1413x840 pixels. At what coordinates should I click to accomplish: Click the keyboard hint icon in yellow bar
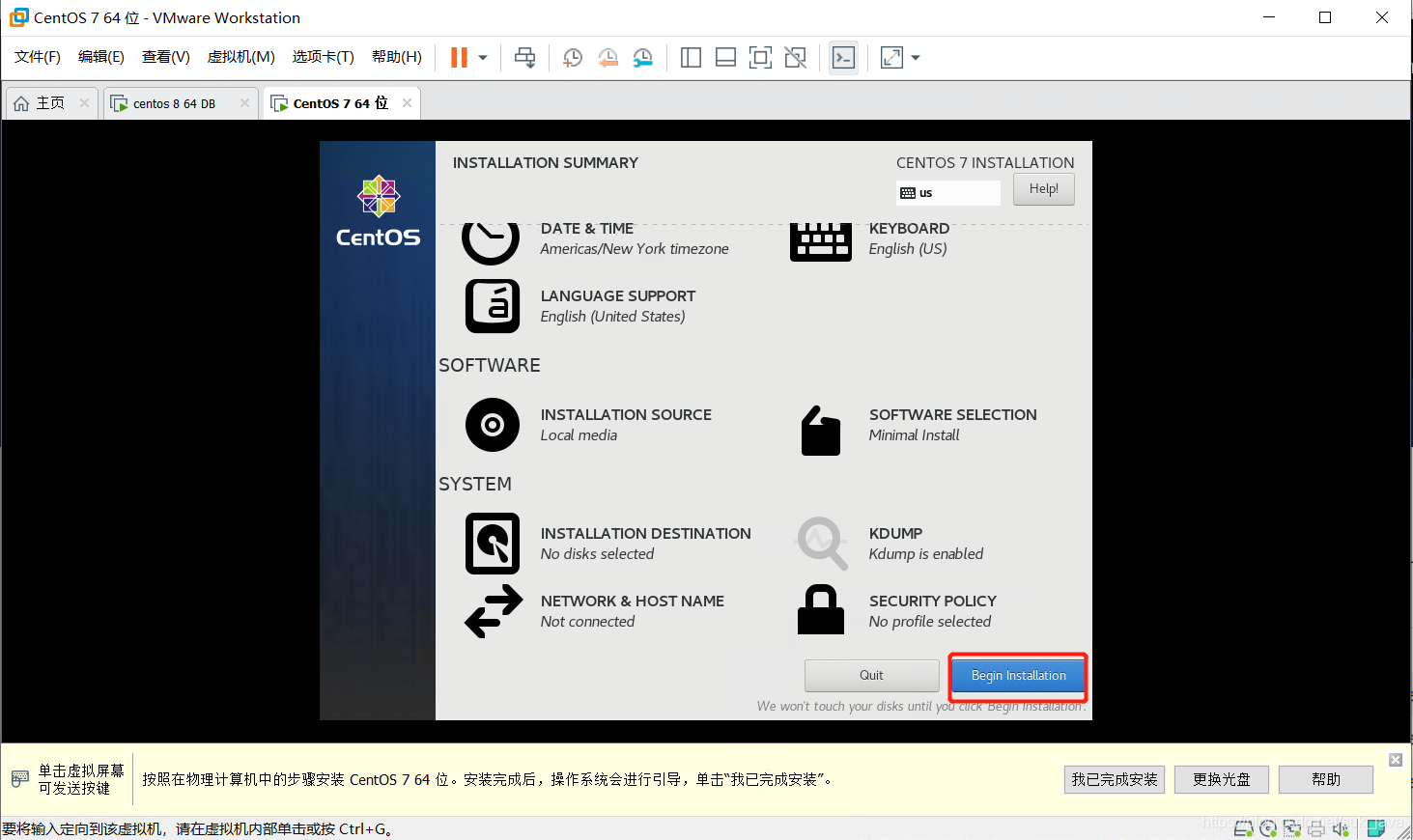click(x=20, y=778)
